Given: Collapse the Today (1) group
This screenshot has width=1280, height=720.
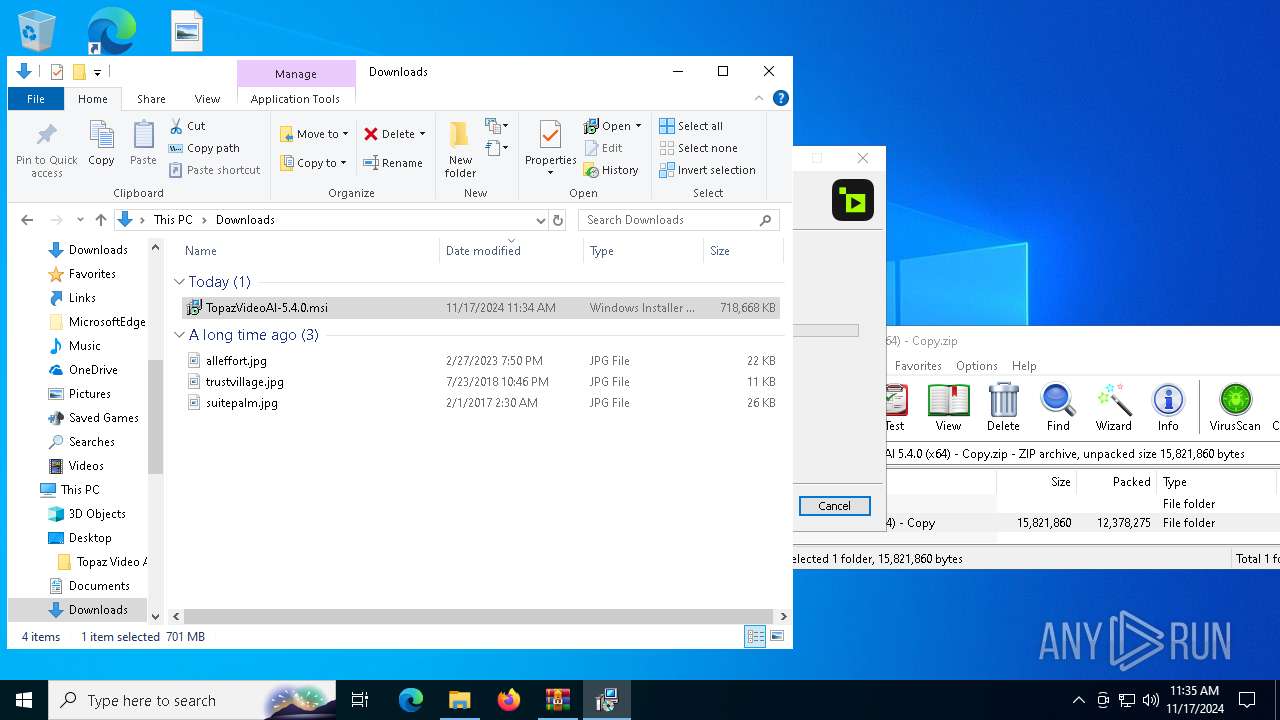Looking at the screenshot, I should click(x=180, y=282).
